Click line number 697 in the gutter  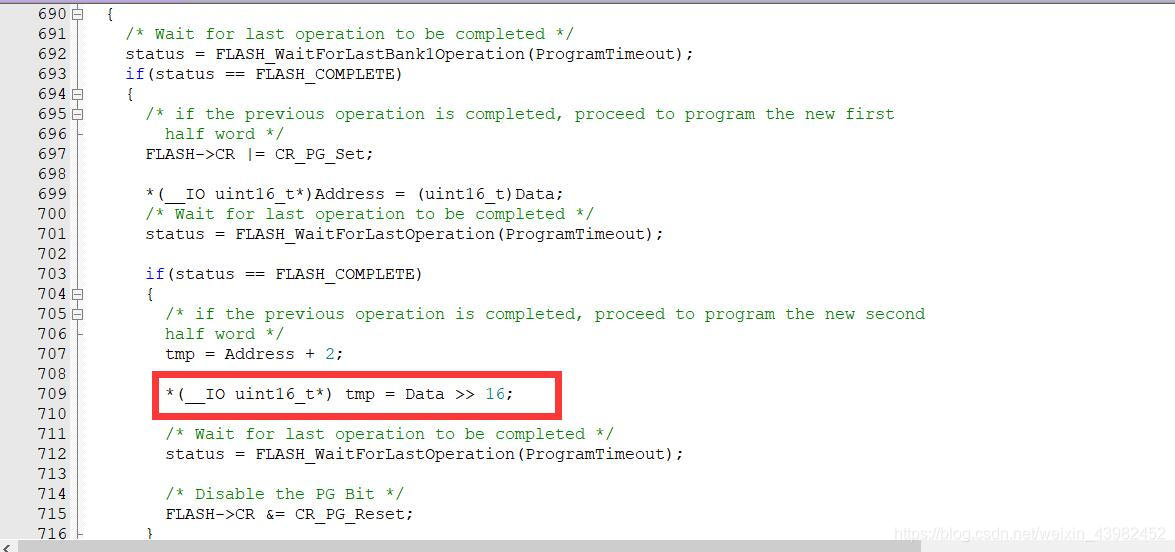point(51,154)
